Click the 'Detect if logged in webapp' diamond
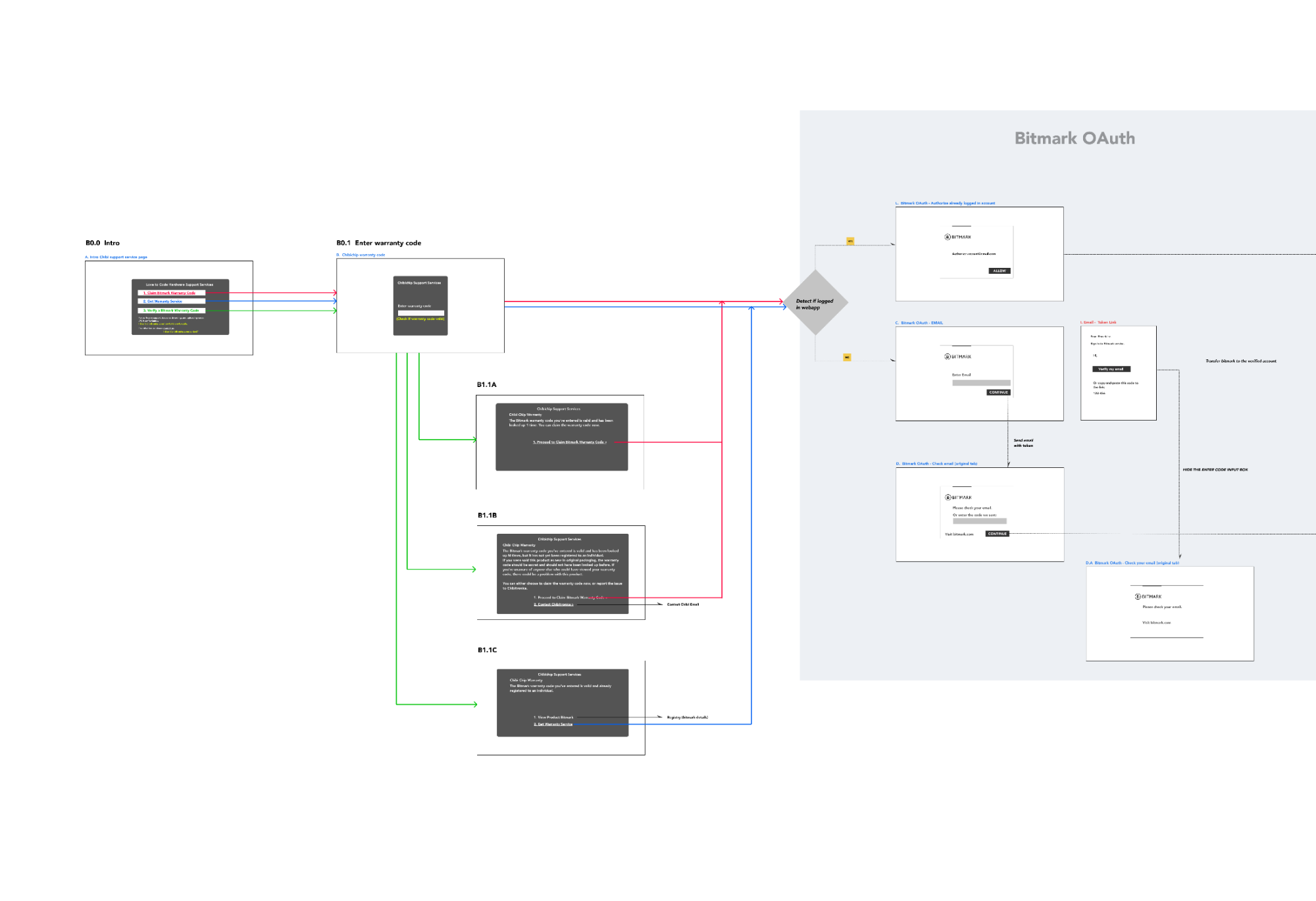The width and height of the screenshot is (1316, 901). (x=815, y=303)
